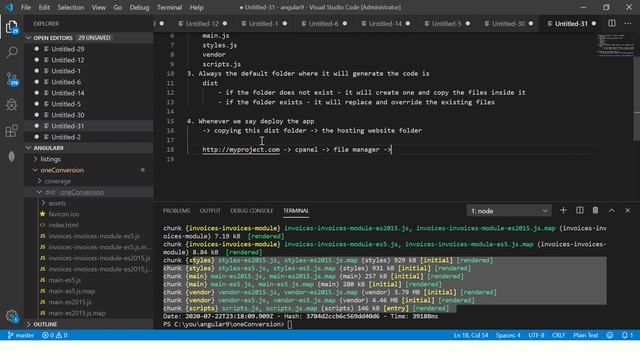Screen dimensions: 640x360
Task: Click Plain Text language mode
Action: [586, 335]
